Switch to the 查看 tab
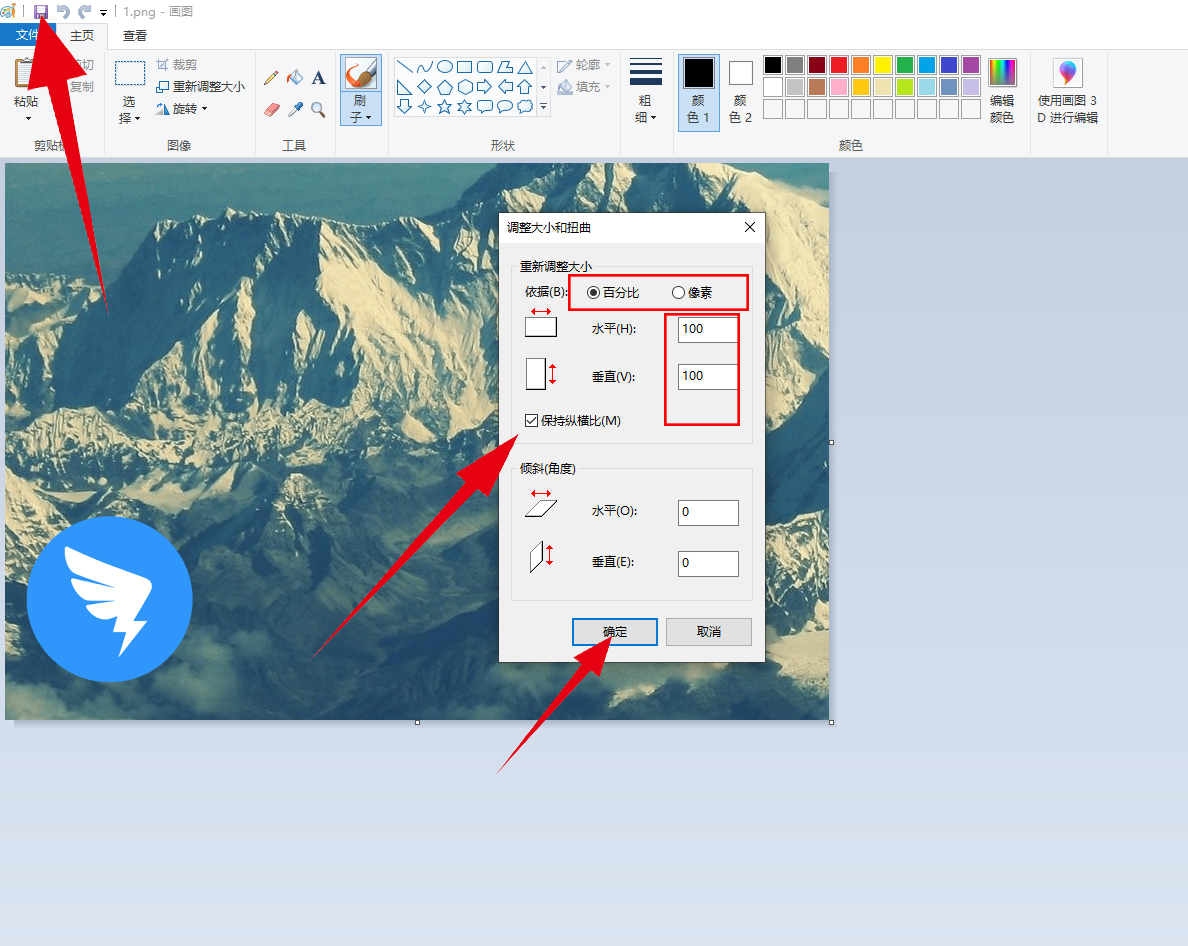Viewport: 1188px width, 946px height. tap(135, 36)
